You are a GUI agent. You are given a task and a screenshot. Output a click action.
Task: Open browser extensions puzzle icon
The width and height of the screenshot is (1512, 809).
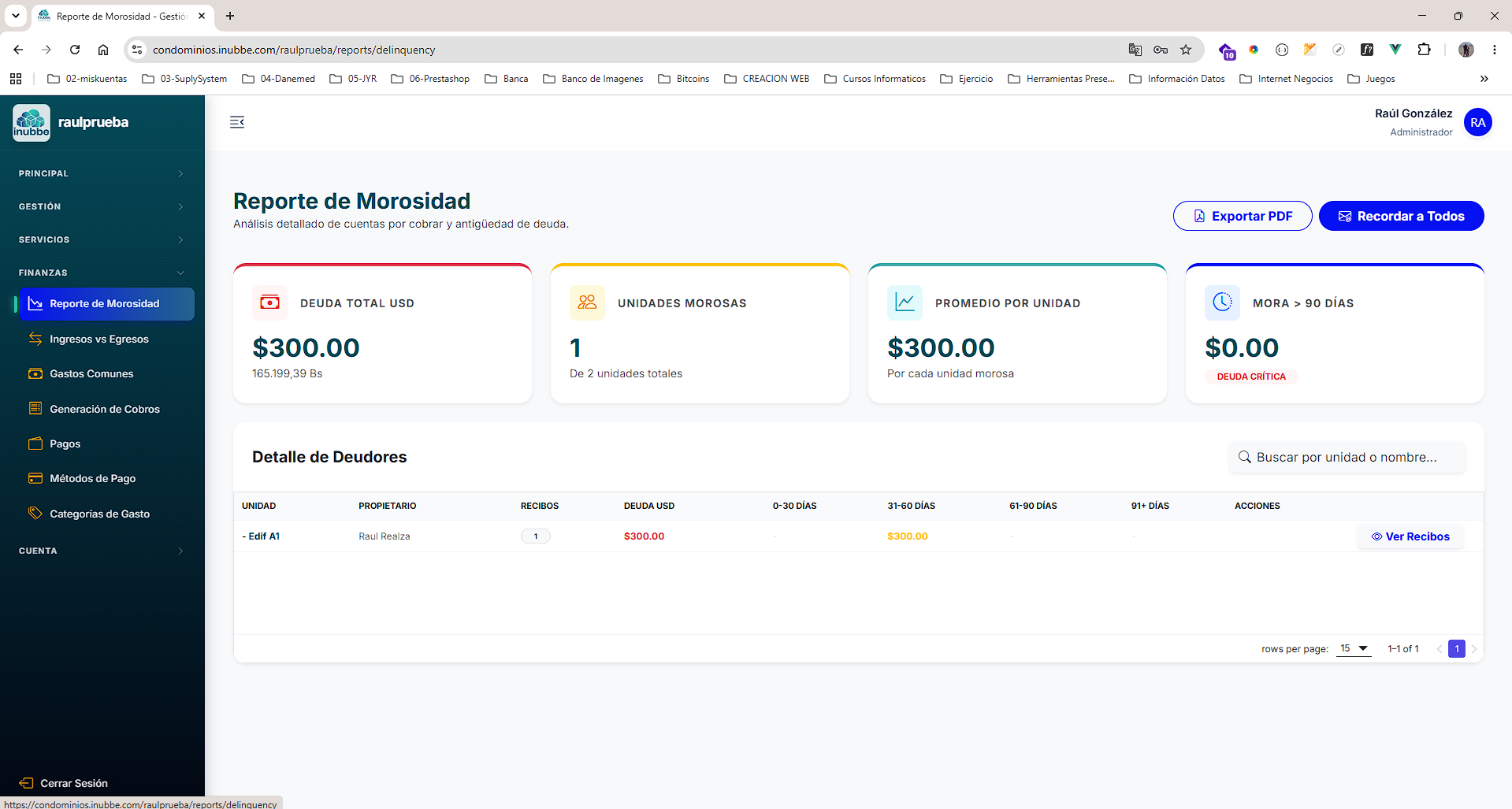point(1424,50)
